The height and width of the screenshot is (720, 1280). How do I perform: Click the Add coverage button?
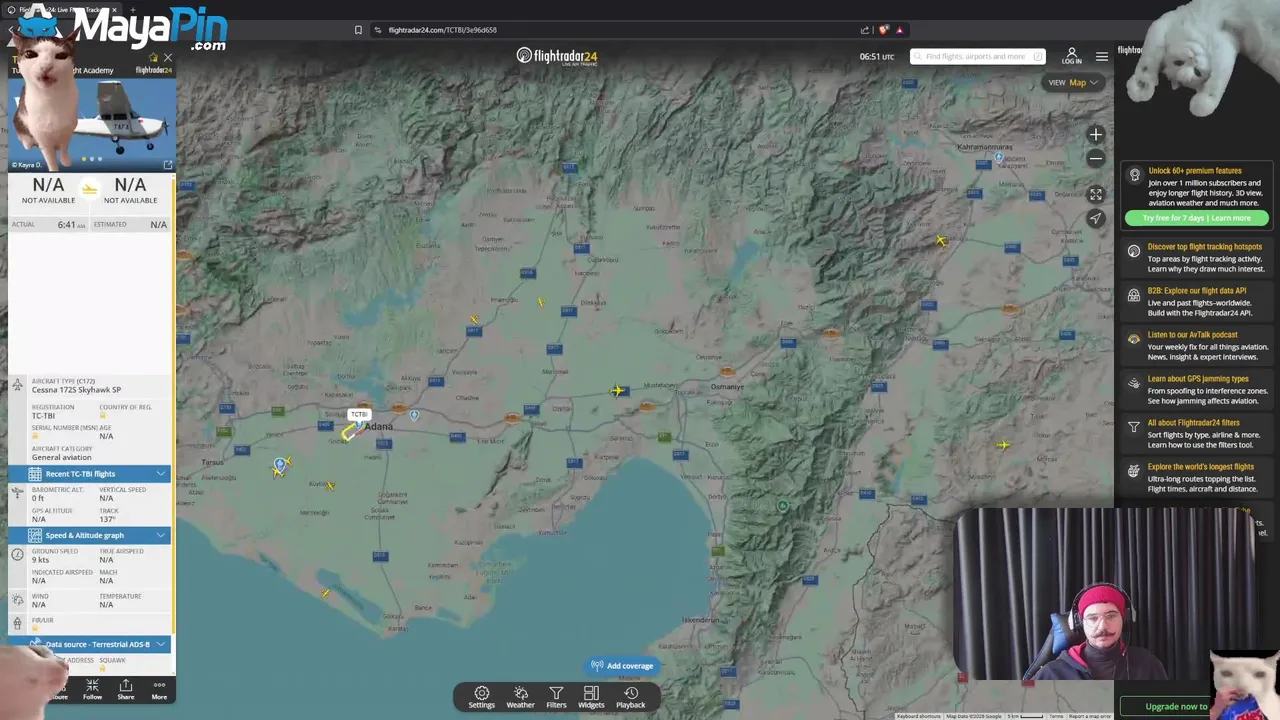621,666
